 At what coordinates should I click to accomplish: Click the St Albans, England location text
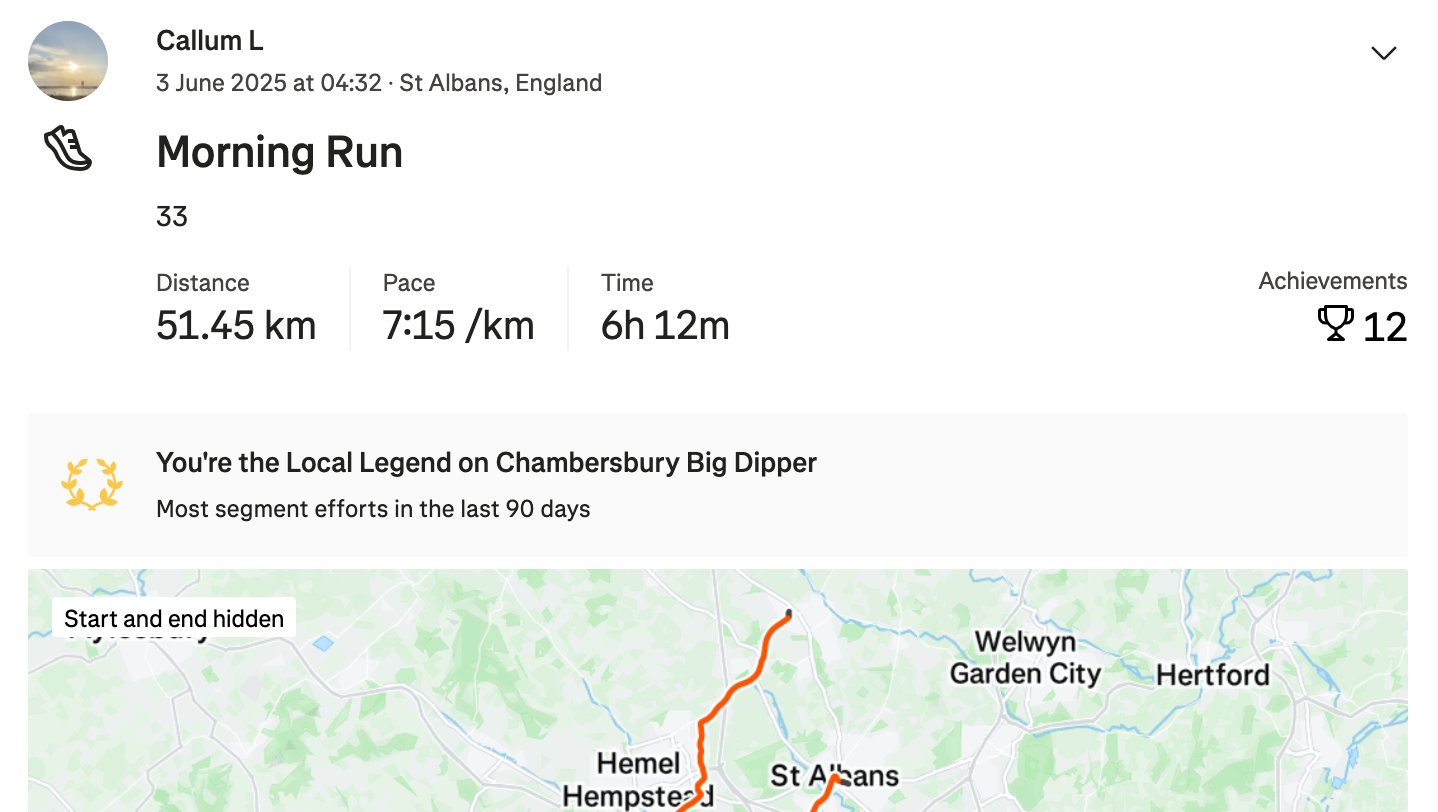[501, 83]
